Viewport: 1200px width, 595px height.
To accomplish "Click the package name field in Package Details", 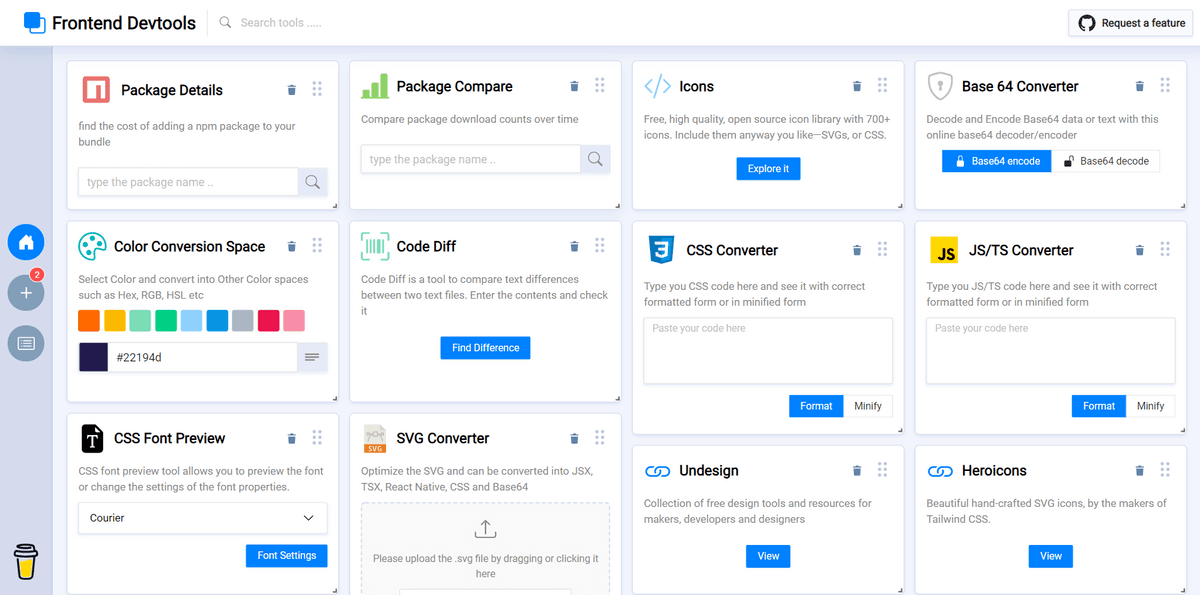I will coord(188,182).
